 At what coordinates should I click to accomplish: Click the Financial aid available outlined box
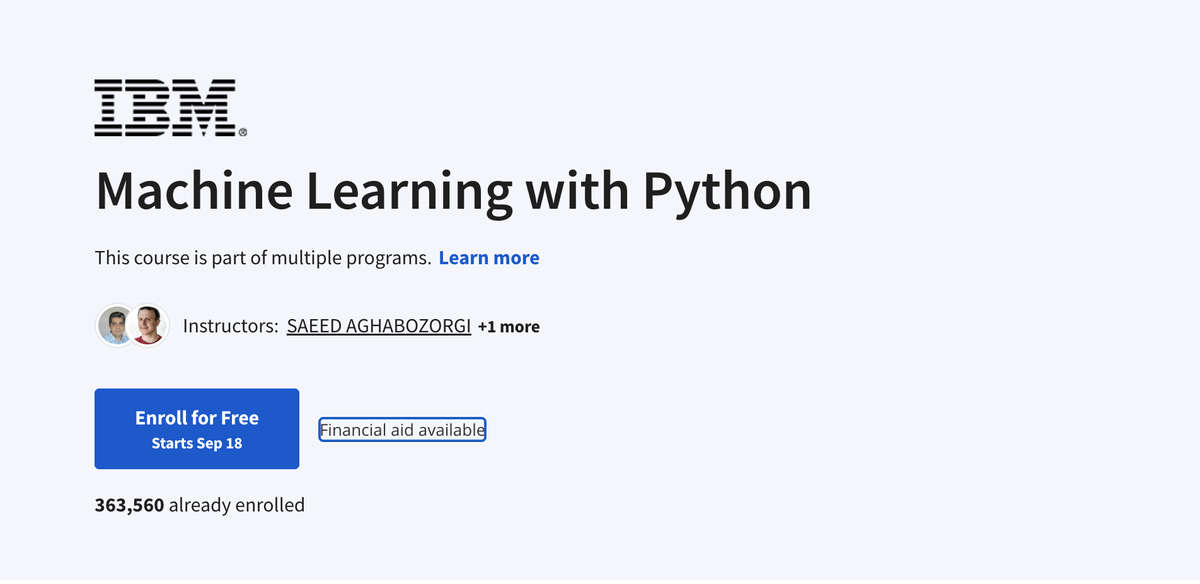402,429
